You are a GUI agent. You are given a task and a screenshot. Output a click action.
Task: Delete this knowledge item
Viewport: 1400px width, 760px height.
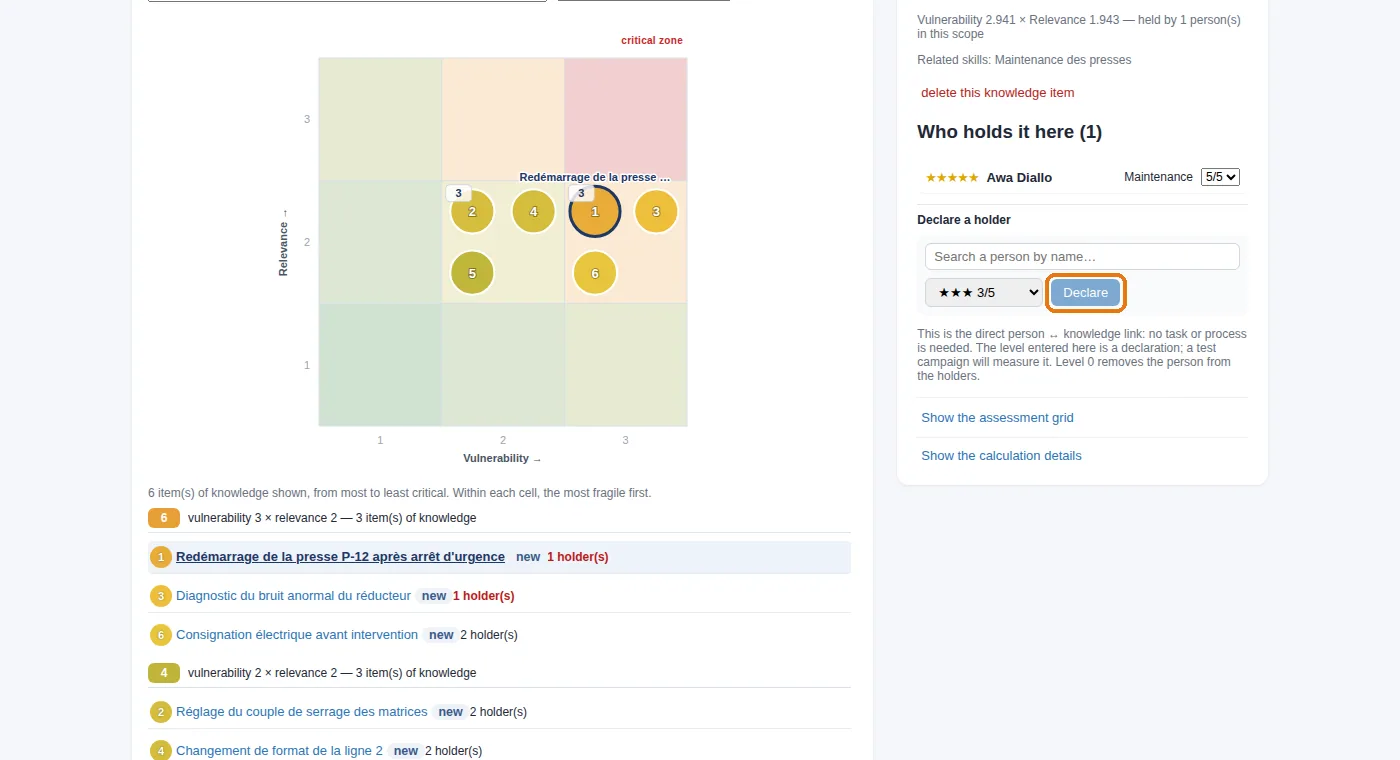997,93
